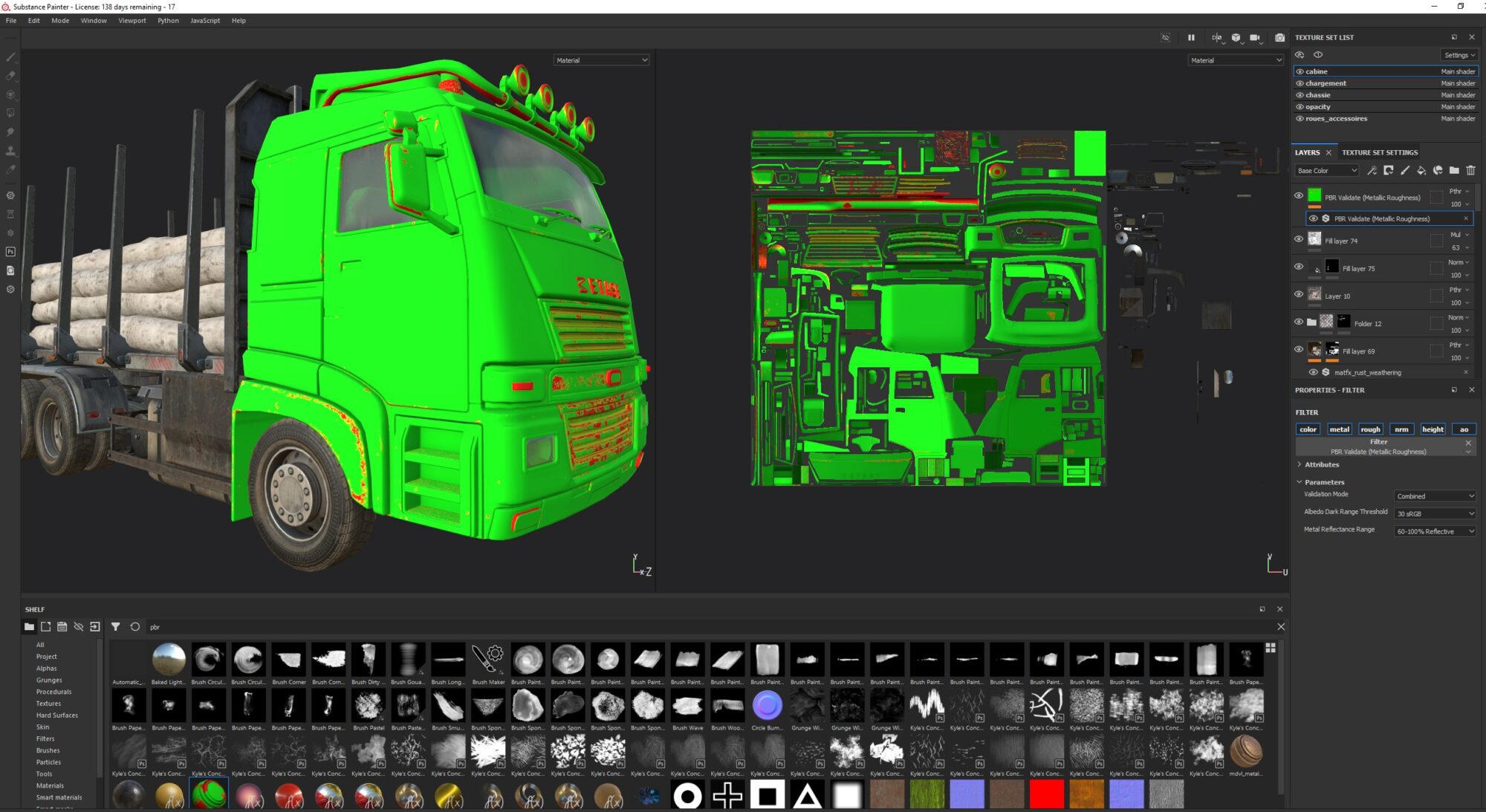The image size is (1486, 812).
Task: Add a fill layer with bucket icon
Action: 1421,171
